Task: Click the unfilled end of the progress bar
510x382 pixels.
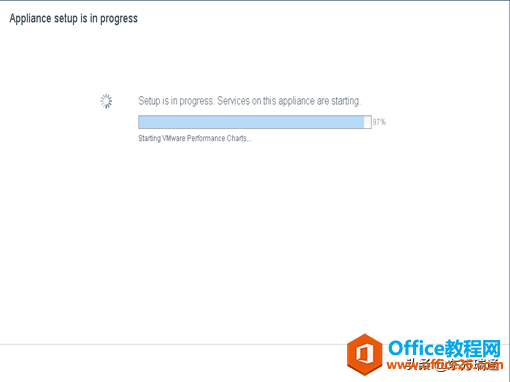Action: click(x=368, y=122)
